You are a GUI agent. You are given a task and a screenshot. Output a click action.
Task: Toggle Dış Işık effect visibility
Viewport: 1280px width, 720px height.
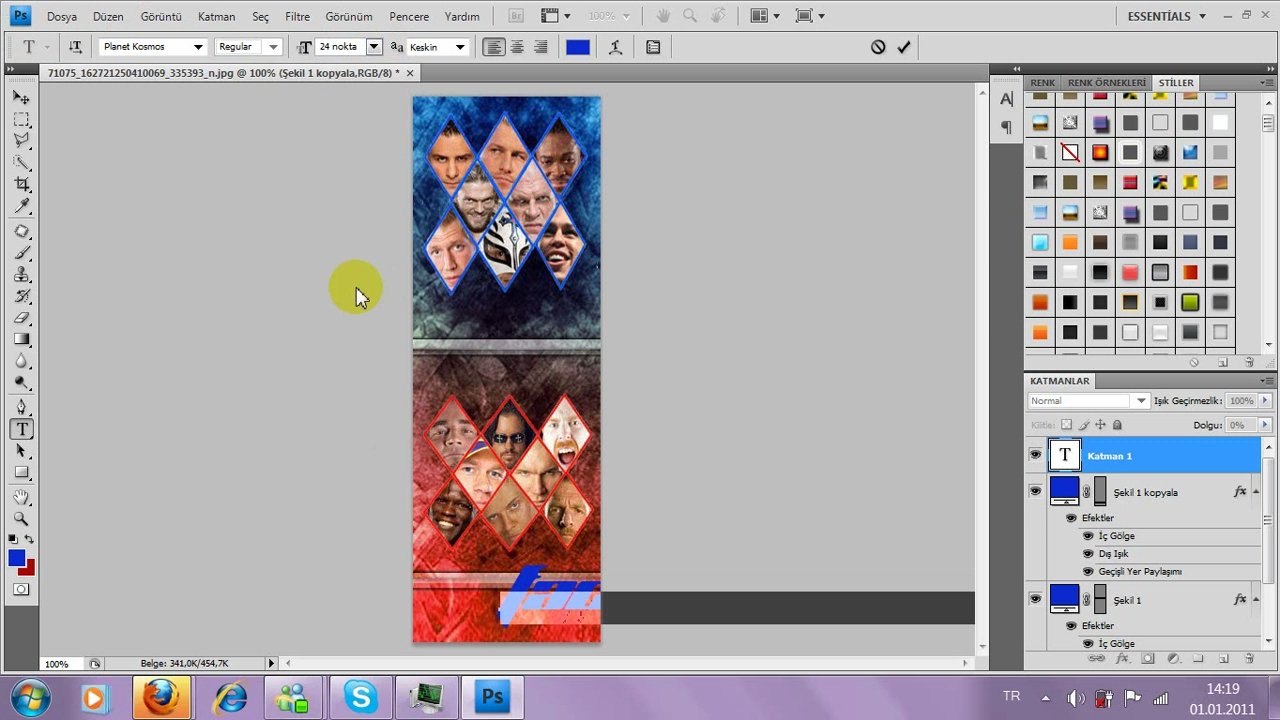1088,554
